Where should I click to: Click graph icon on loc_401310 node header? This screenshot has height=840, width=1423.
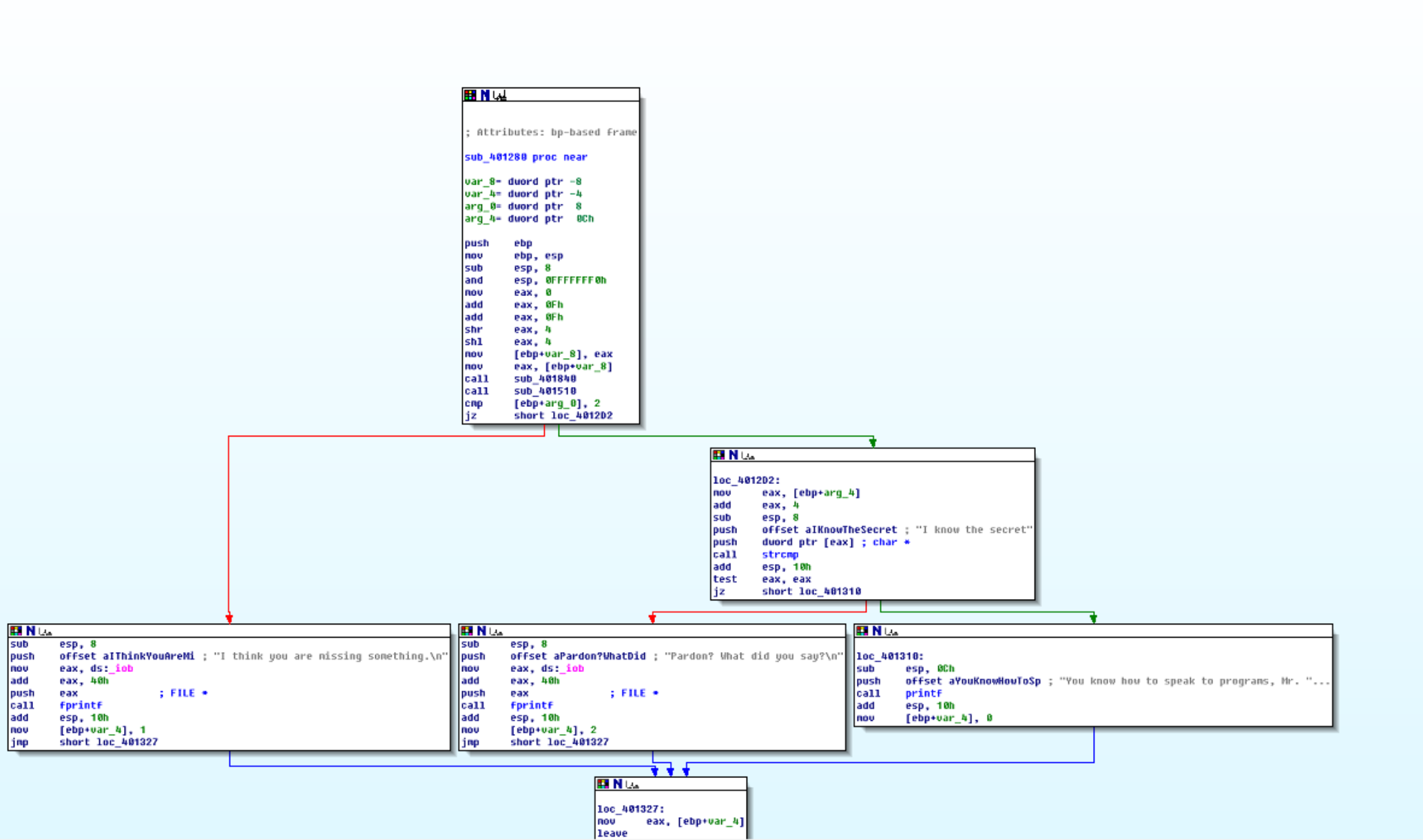pyautogui.click(x=891, y=631)
